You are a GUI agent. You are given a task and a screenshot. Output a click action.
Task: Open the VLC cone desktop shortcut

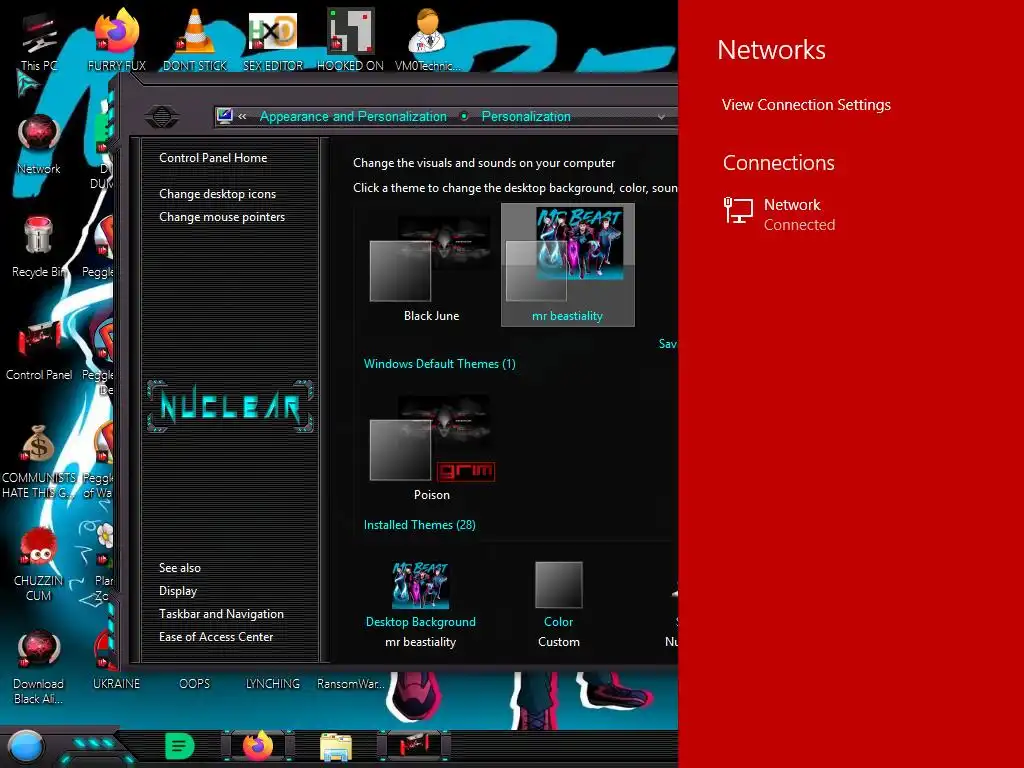(x=195, y=40)
